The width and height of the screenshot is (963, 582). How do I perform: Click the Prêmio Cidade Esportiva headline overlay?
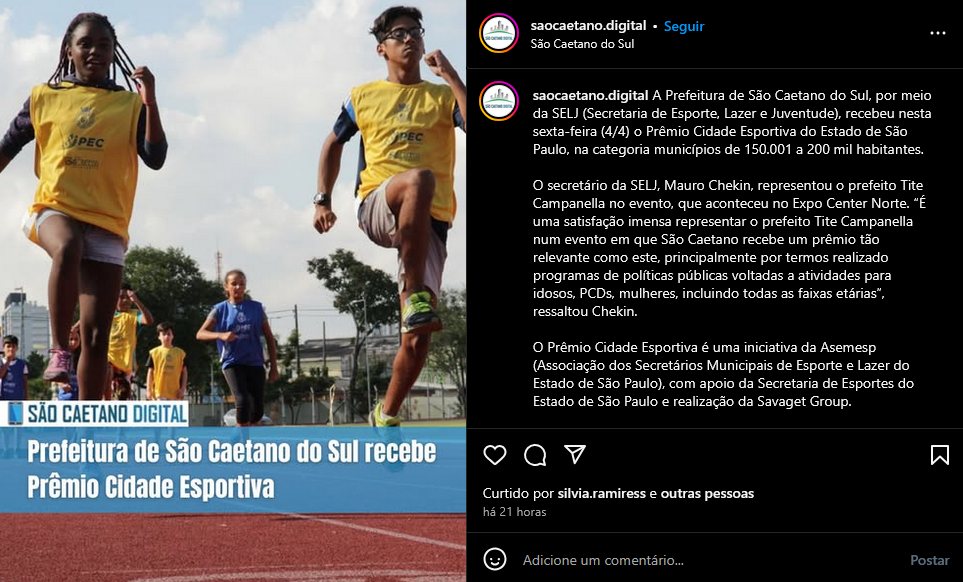point(232,469)
